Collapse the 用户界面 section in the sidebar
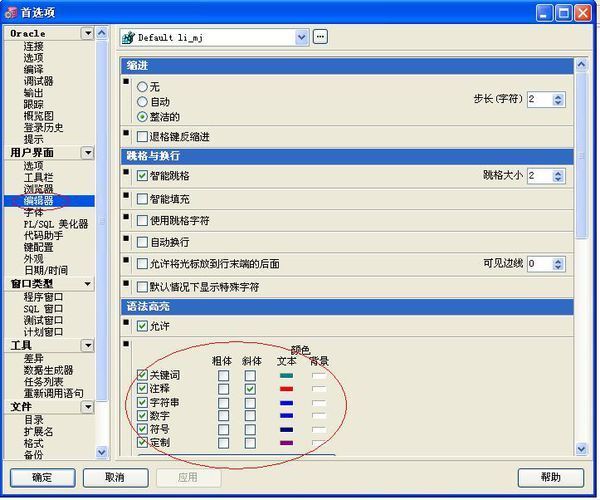The width and height of the screenshot is (600, 500). coord(88,153)
